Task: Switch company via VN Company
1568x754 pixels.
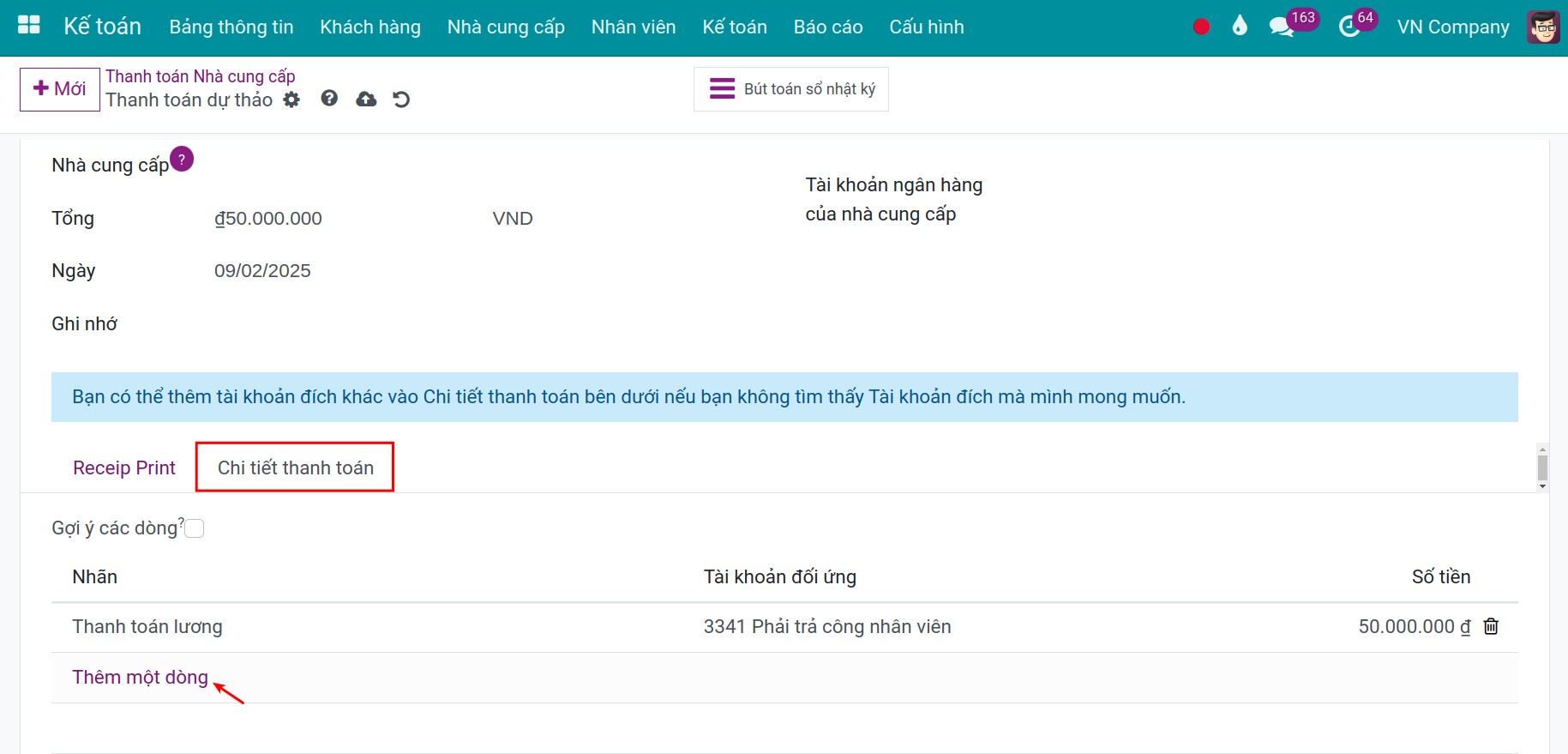Action: (1453, 27)
